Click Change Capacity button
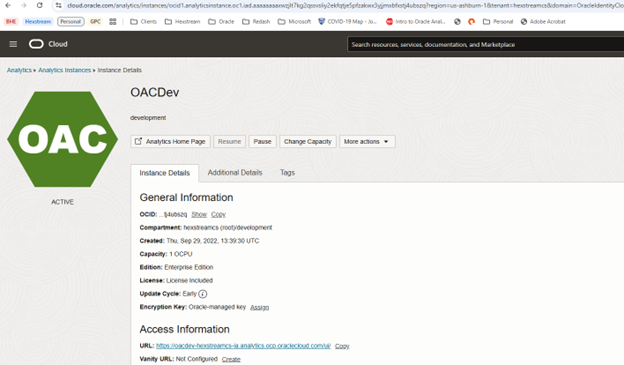The image size is (624, 365). pos(308,141)
